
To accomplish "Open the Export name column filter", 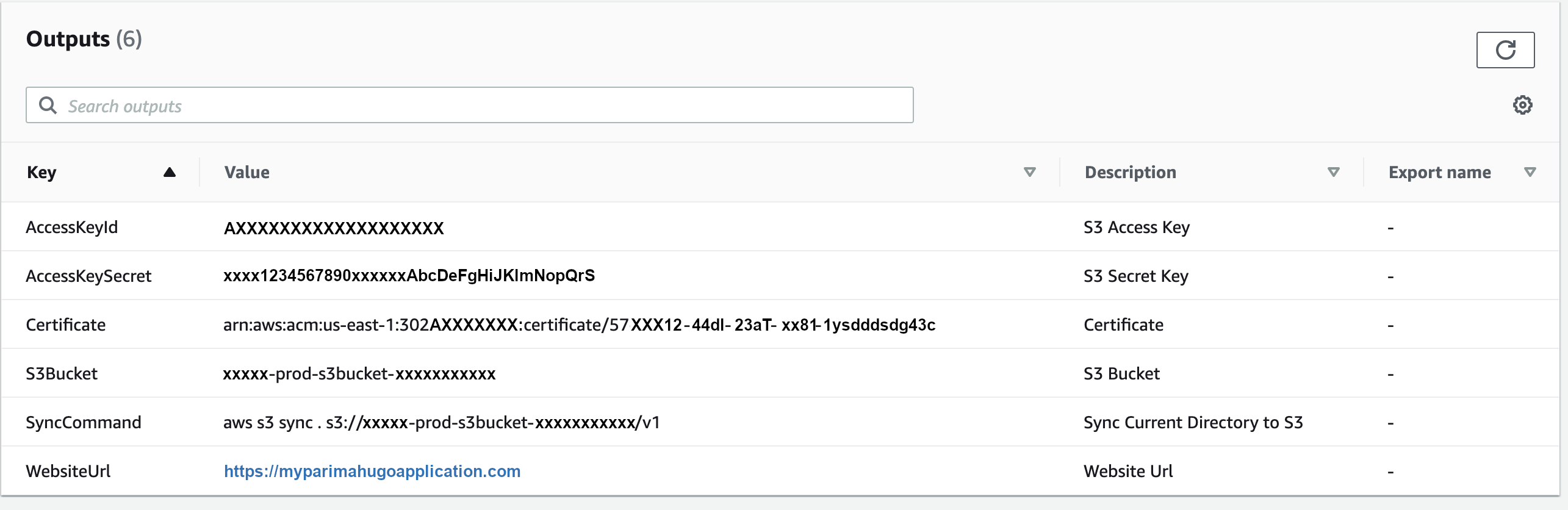I will 1530,172.
